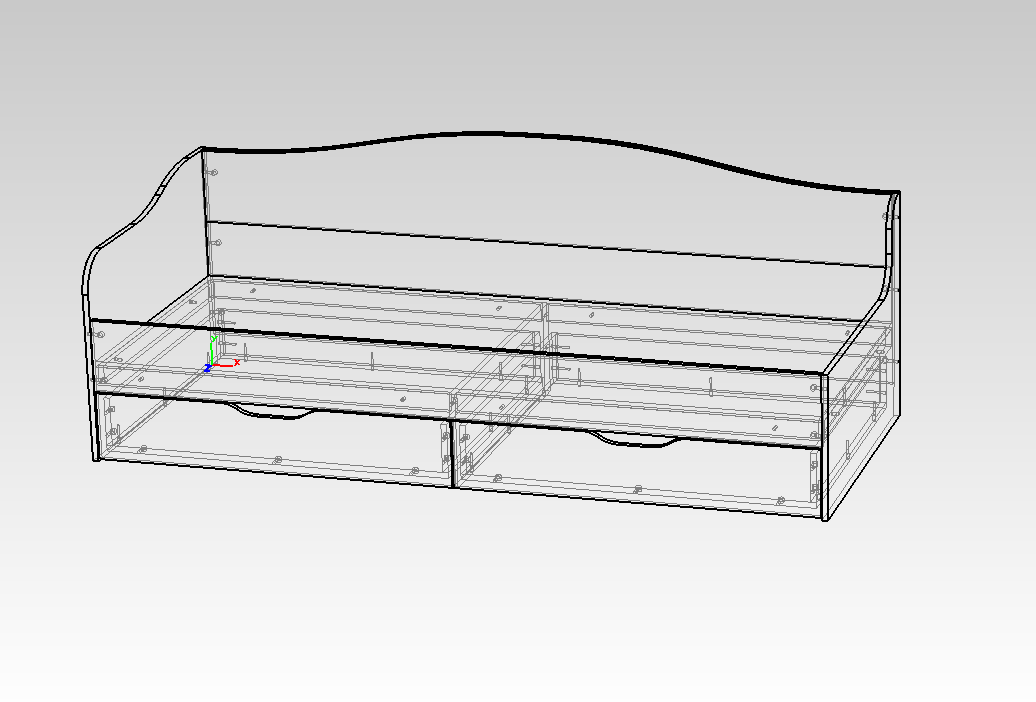Pick the top-right fastener on the back panel
The height and width of the screenshot is (702, 1036).
point(887,217)
